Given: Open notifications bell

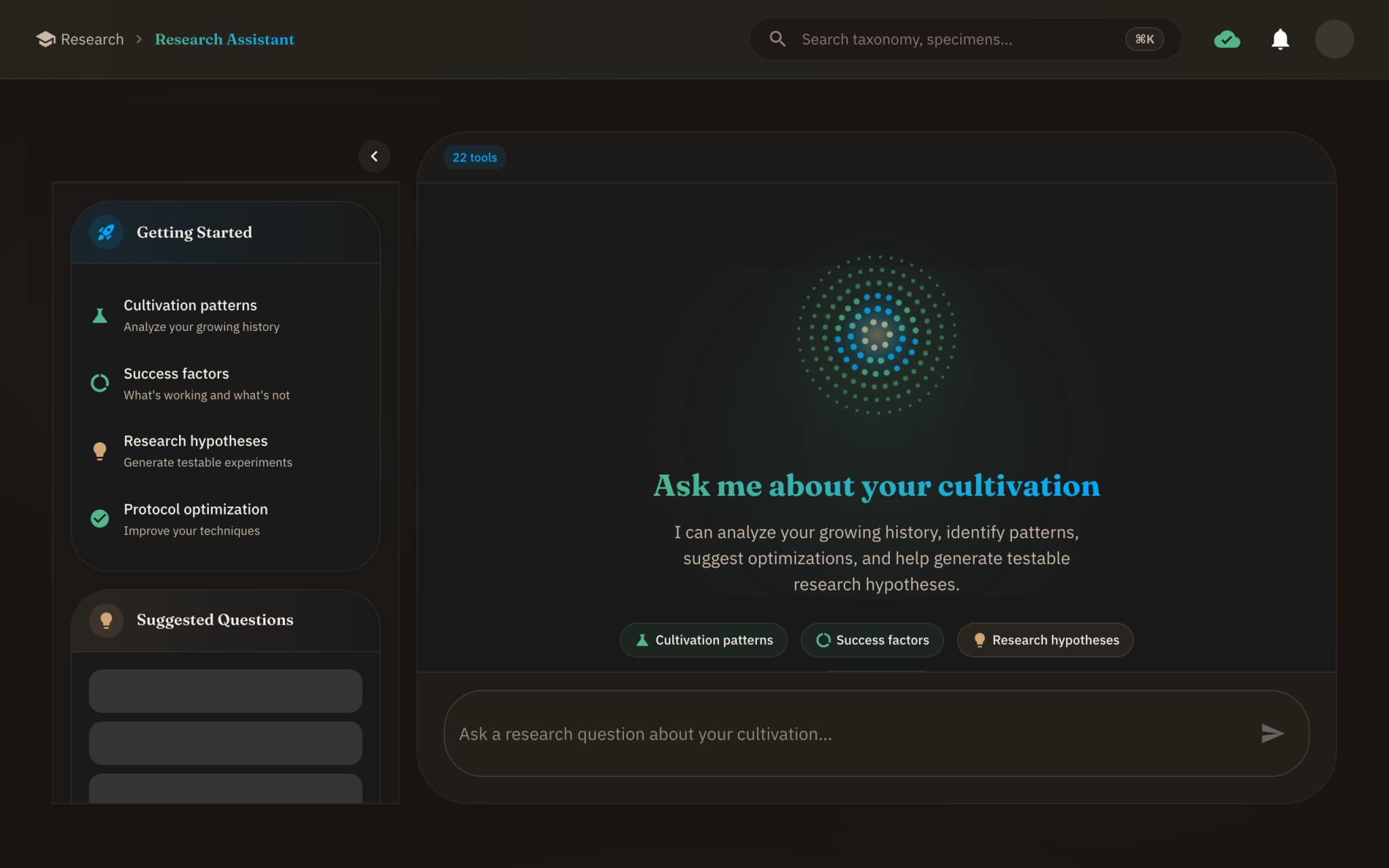Looking at the screenshot, I should click(1280, 39).
